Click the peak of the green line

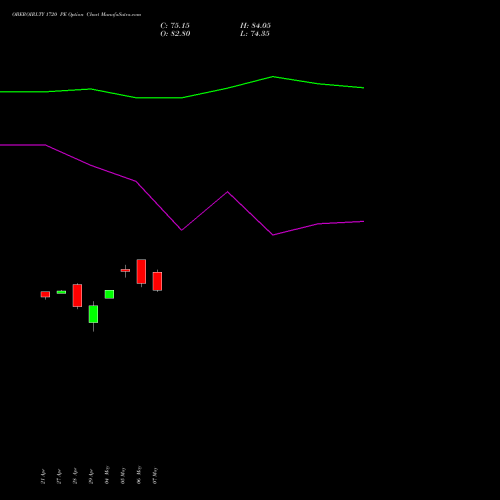[x=273, y=77]
